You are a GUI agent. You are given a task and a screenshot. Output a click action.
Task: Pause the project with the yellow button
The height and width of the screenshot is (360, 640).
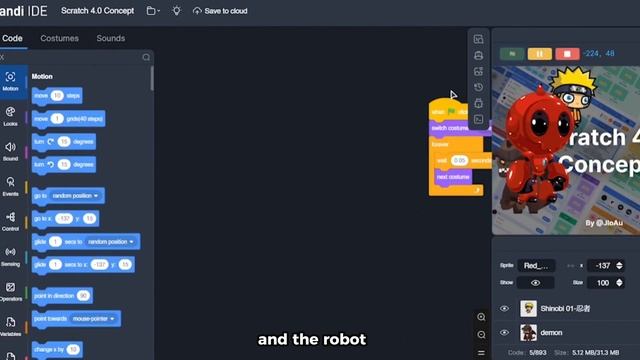coord(540,53)
